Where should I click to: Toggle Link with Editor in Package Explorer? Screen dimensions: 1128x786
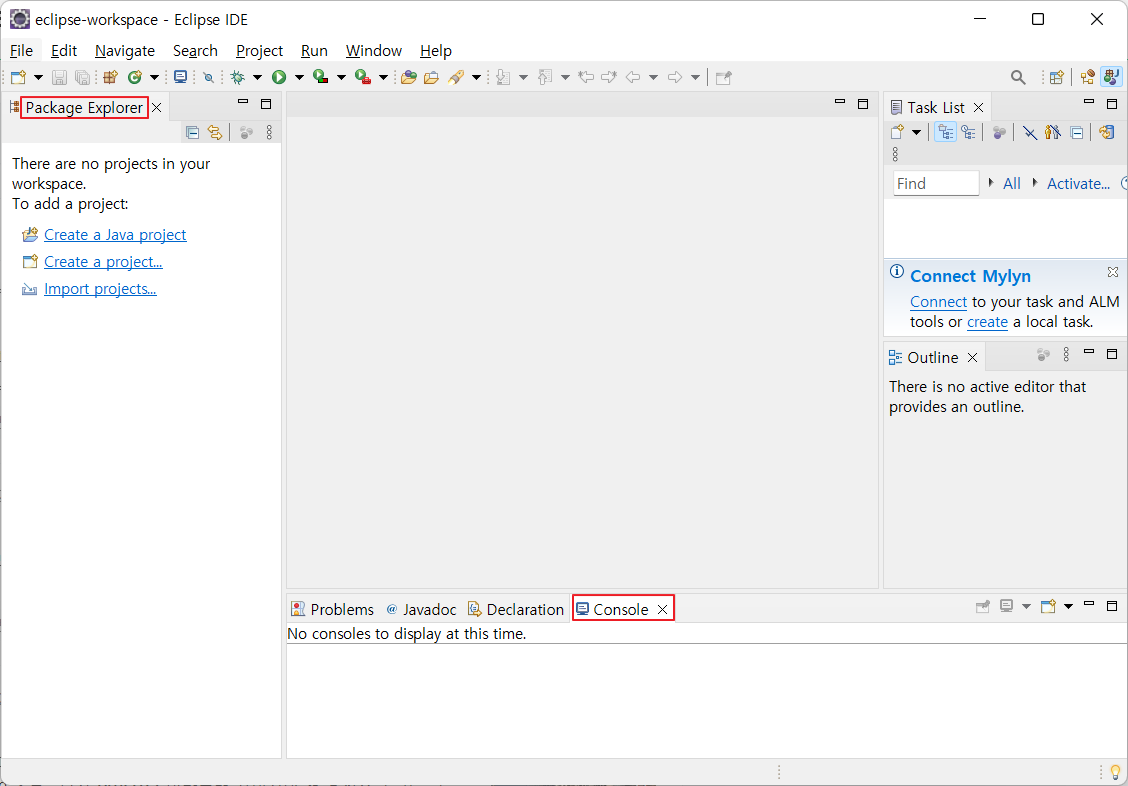point(214,132)
